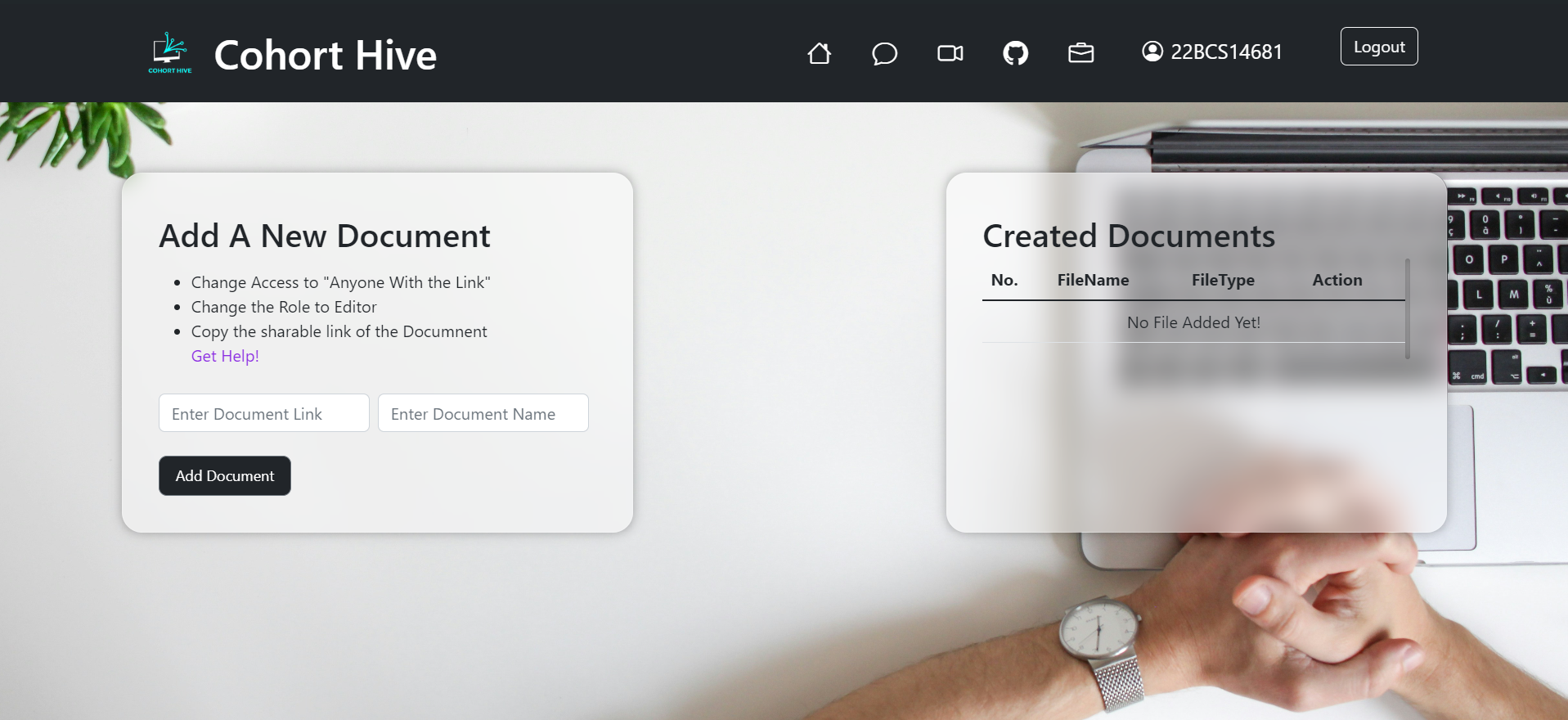Click the FileType column header
The width and height of the screenshot is (1568, 720).
click(1223, 280)
